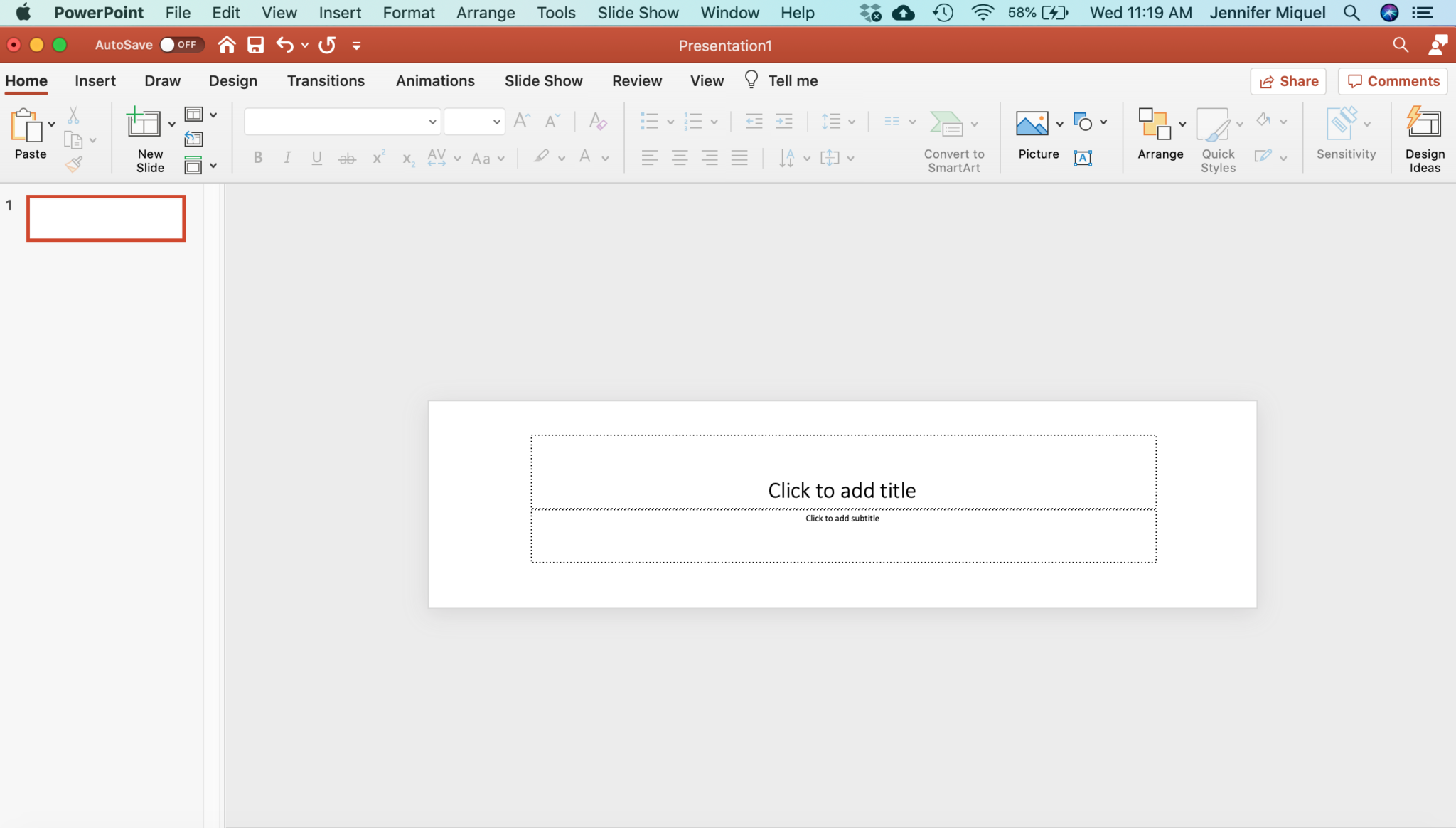Click the Design Ideas icon
Screen dimensions: 1456x828
point(1424,135)
